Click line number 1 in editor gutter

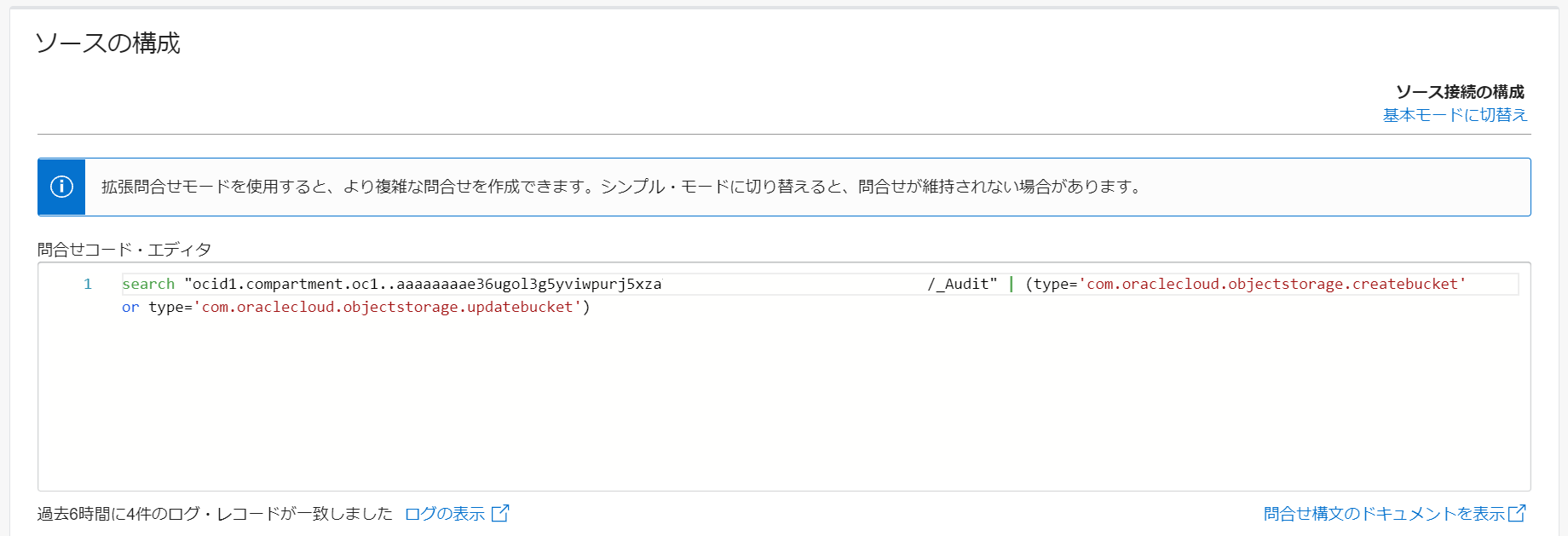(87, 284)
